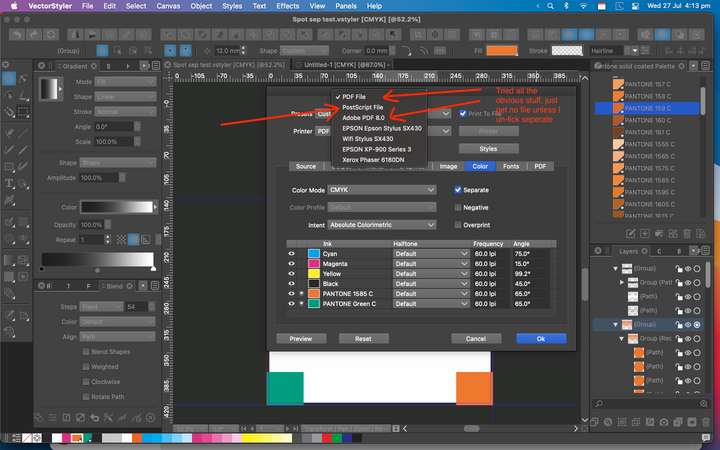Open the Pantone palette panel menu icon
Screen dimensions: 720x450
click(x=705, y=66)
